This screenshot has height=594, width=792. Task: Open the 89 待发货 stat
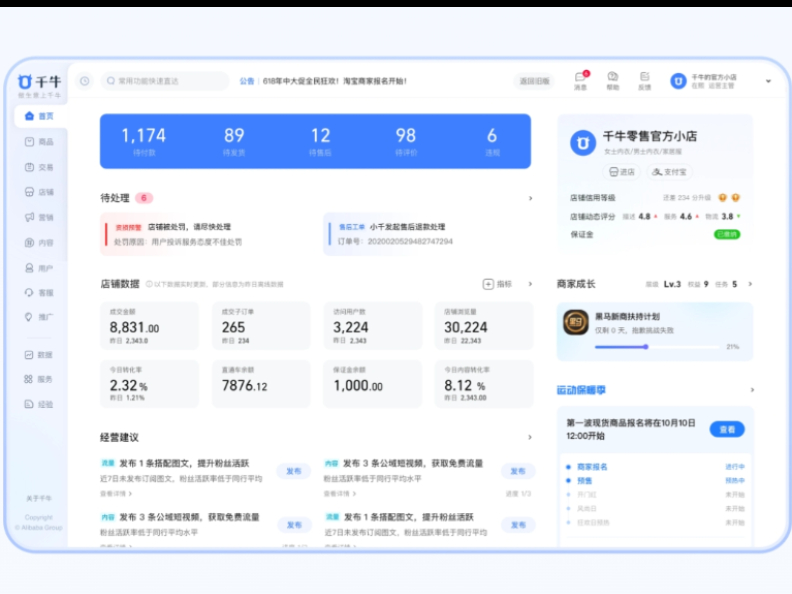234,141
